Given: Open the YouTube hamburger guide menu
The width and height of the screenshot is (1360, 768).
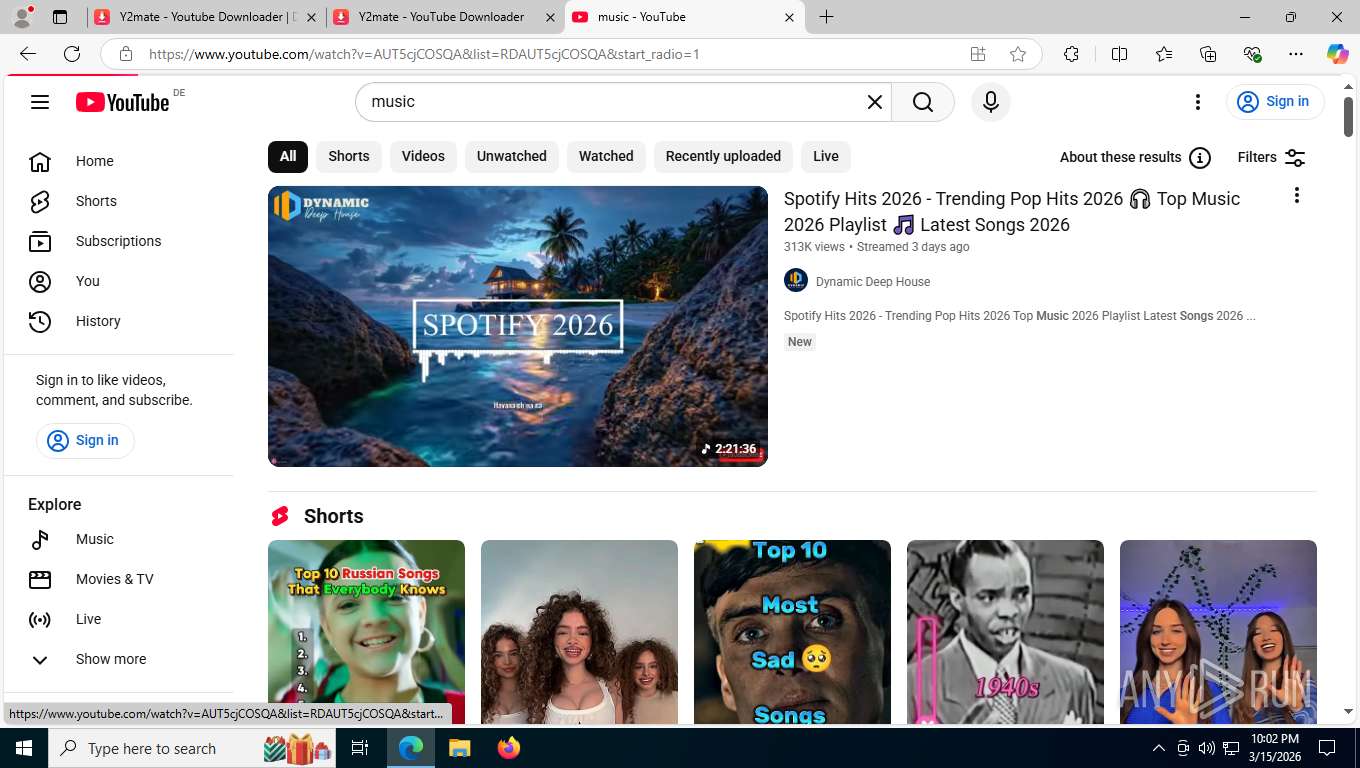Looking at the screenshot, I should [40, 102].
